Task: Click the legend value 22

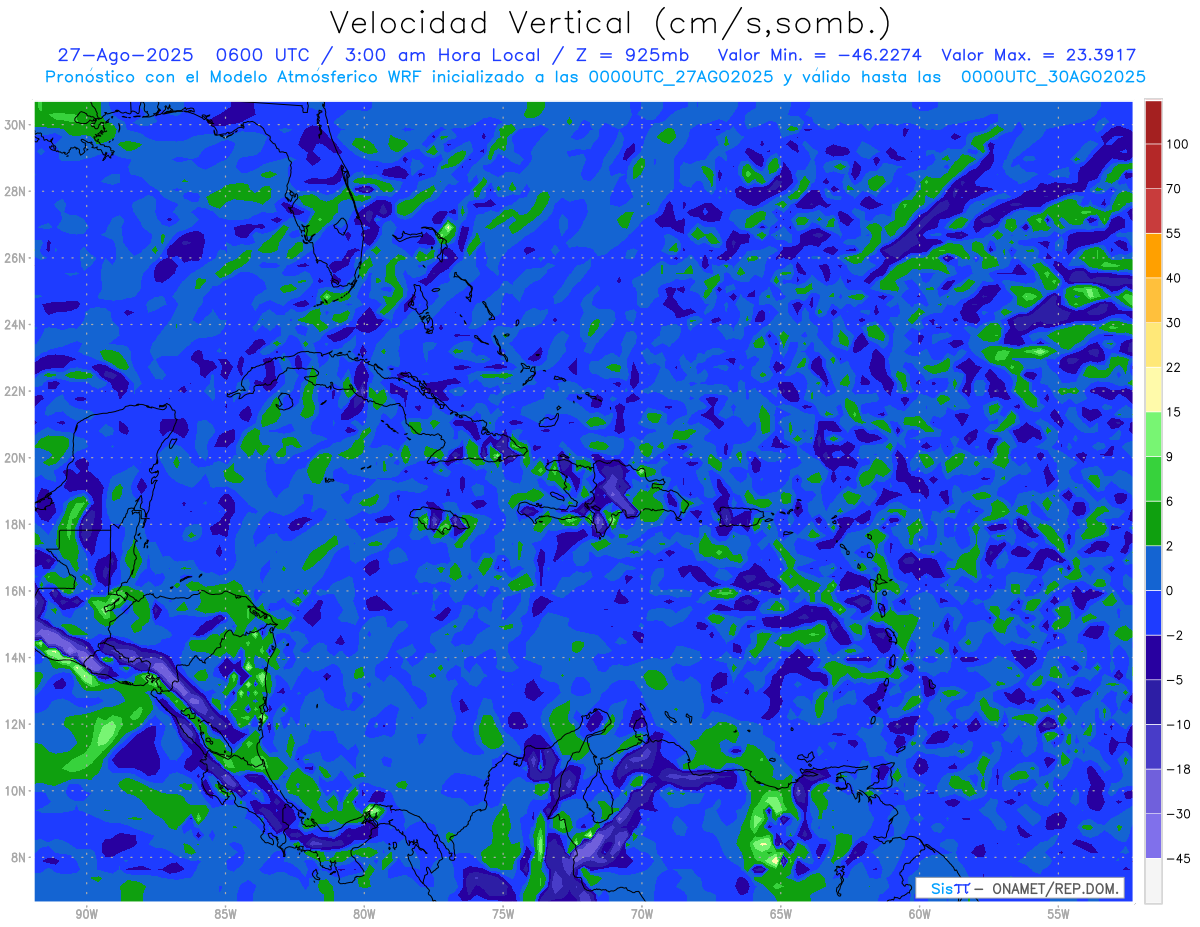Action: pos(1173,367)
